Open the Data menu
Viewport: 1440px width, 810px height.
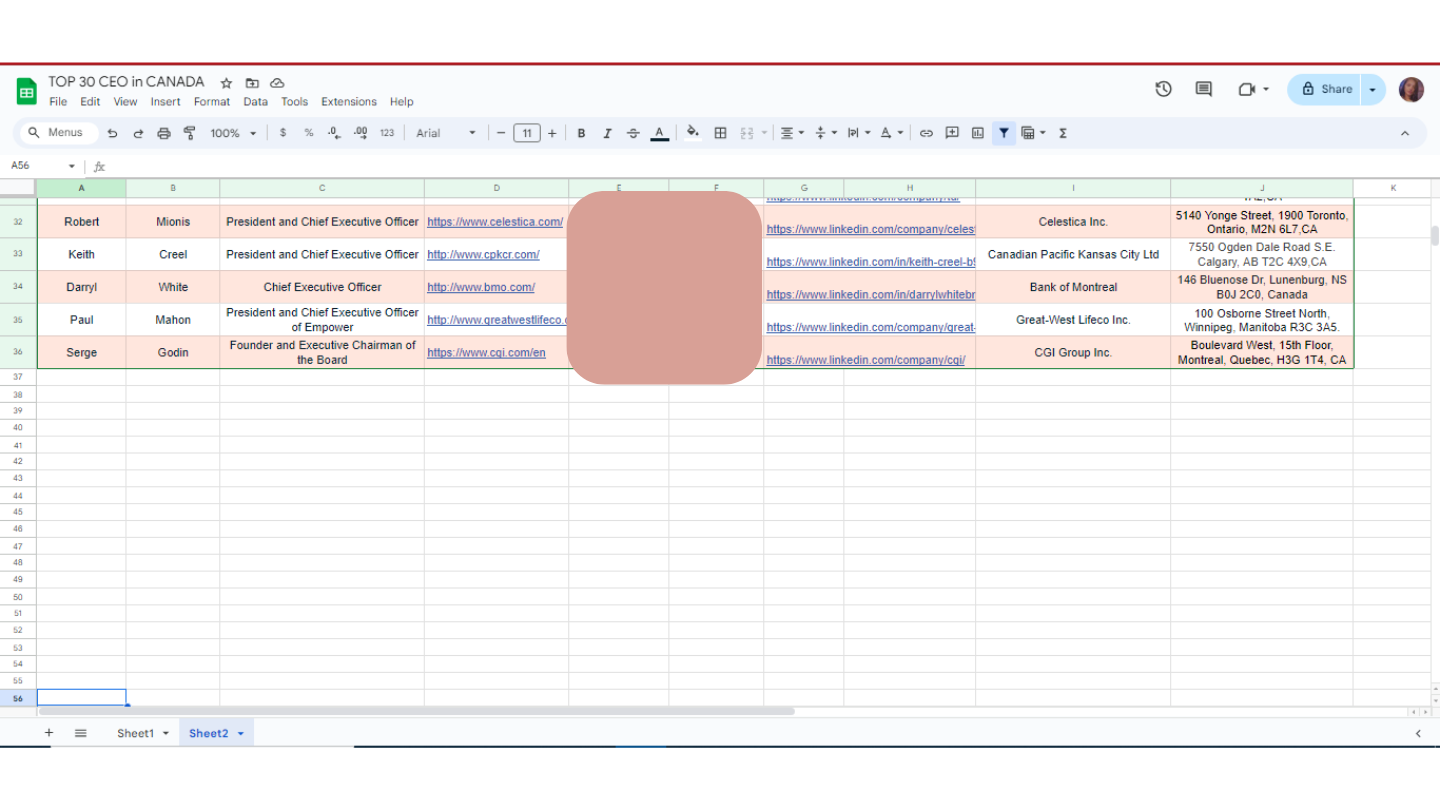[x=255, y=102]
